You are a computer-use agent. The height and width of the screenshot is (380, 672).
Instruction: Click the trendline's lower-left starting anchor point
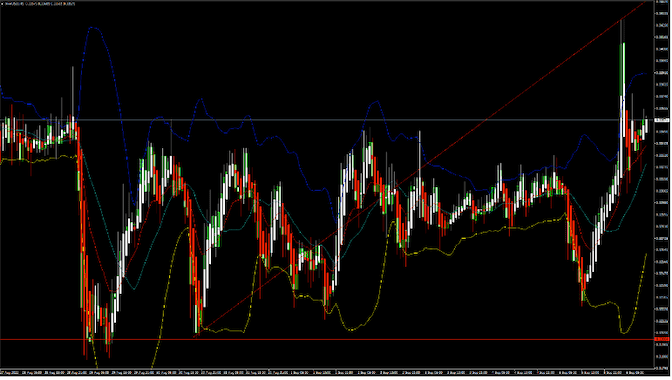[195, 337]
